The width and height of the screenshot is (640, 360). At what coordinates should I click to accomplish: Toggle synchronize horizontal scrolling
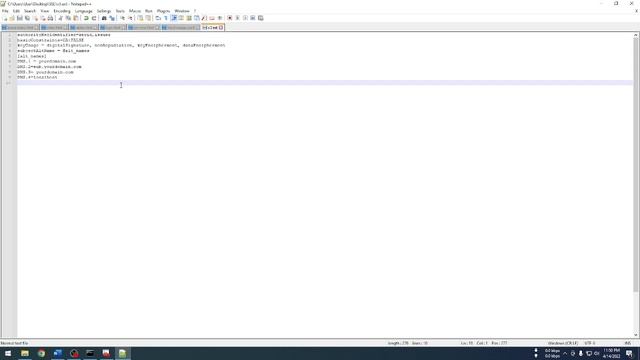point(148,18)
